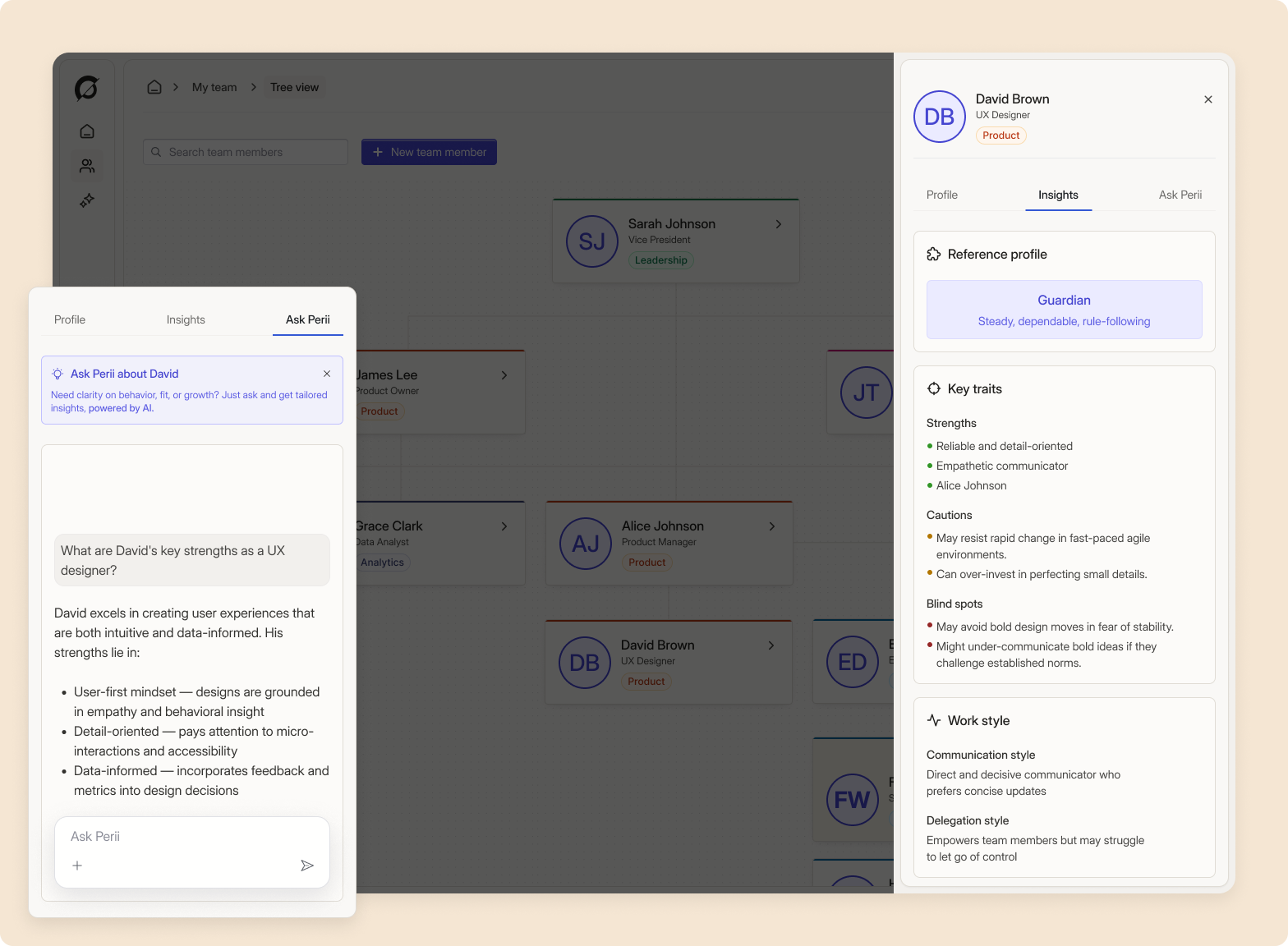Click the Product tag under David Brown's panel header
The image size is (1288, 946).
coord(1001,135)
